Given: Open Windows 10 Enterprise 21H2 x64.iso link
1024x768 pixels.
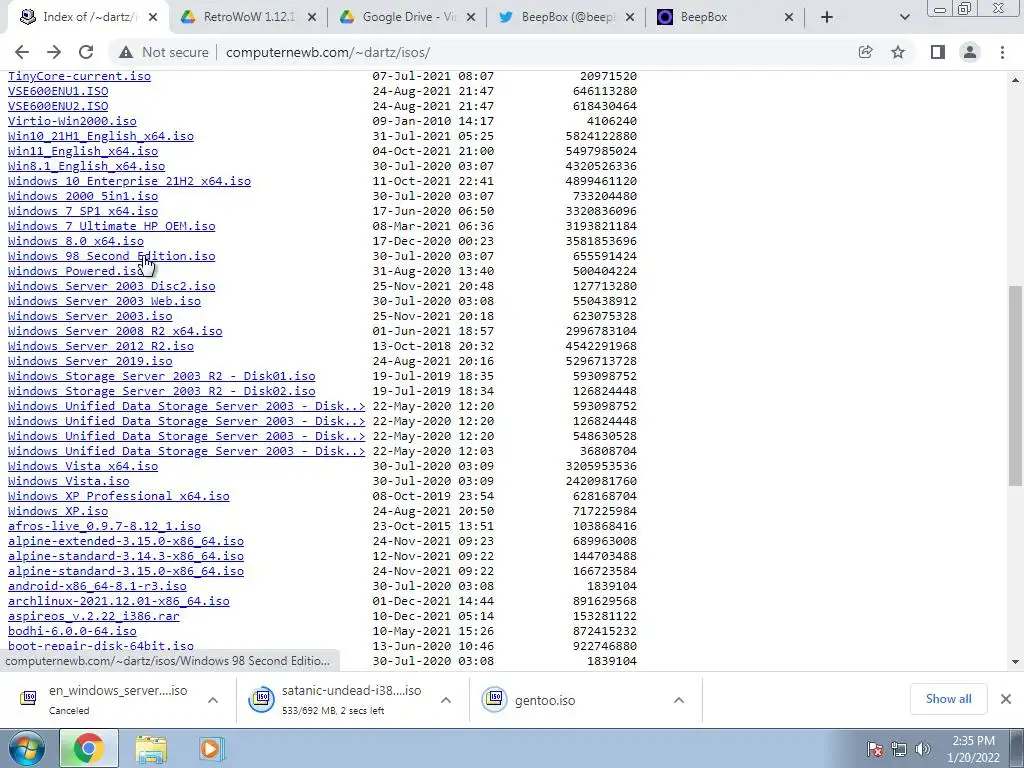Looking at the screenshot, I should (x=129, y=181).
